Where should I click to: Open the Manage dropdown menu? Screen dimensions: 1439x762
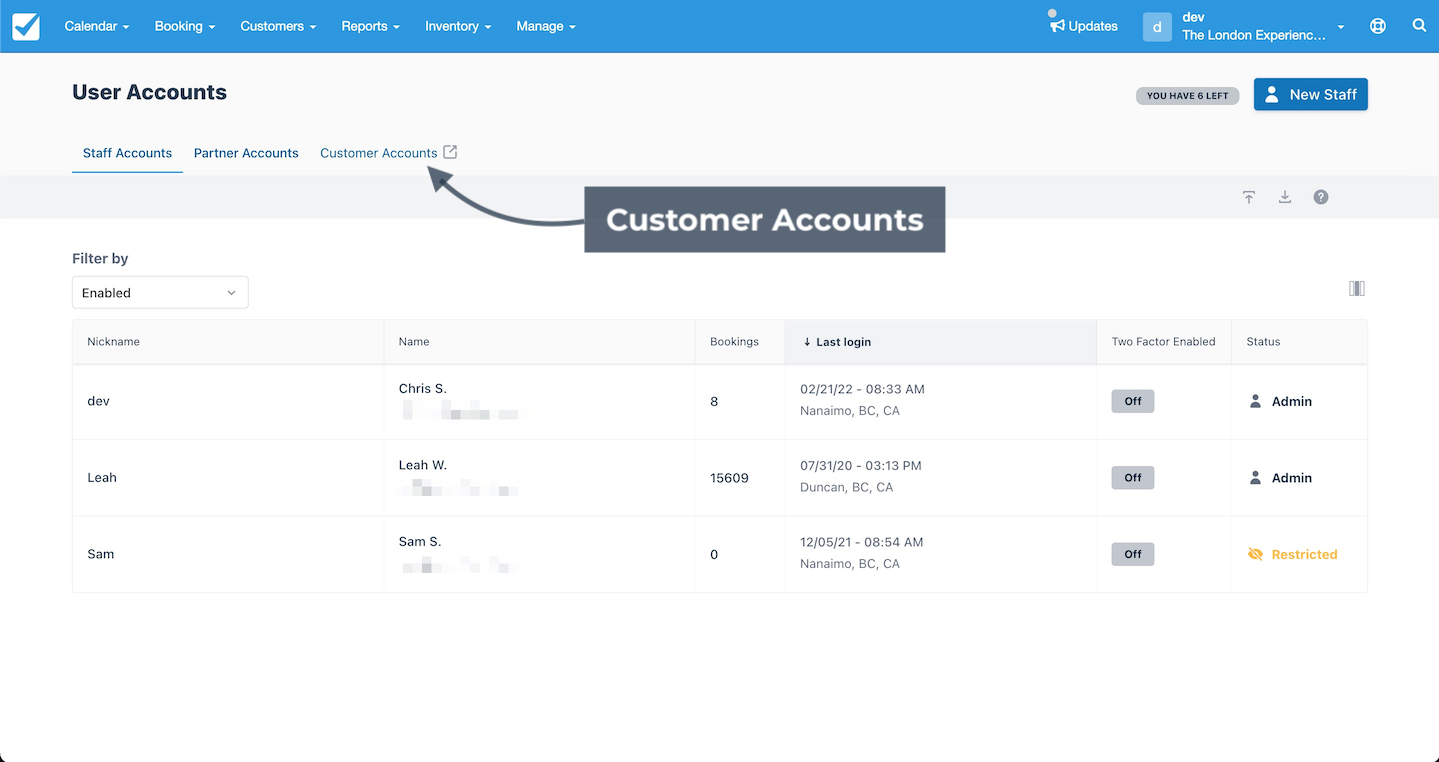[546, 26]
